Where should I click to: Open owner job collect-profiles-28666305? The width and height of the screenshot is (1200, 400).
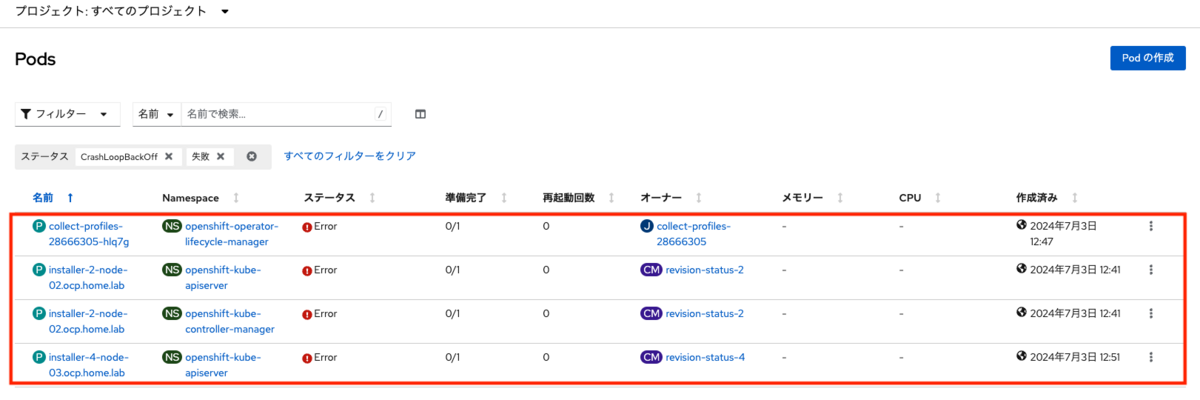point(693,234)
